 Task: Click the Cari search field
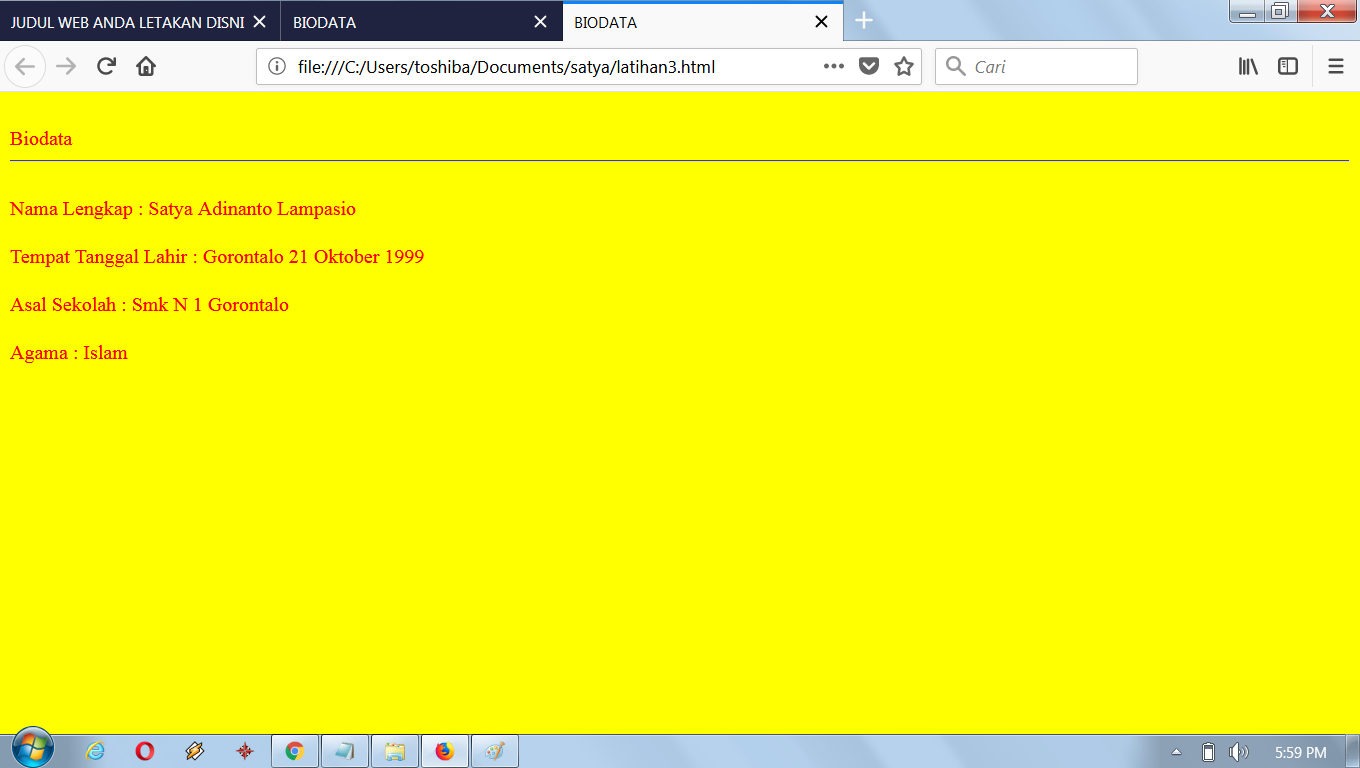1036,67
